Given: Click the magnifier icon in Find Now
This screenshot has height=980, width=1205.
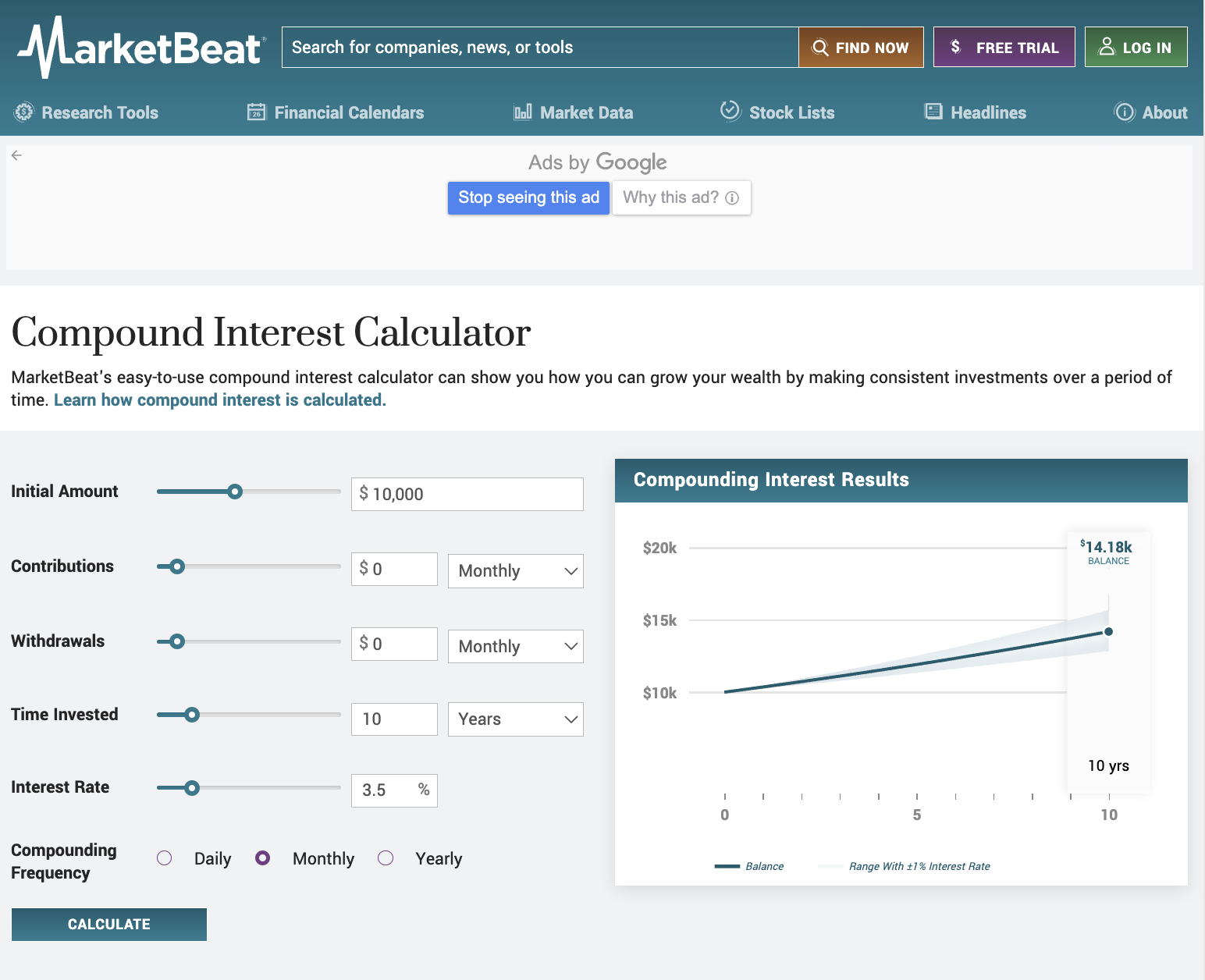Looking at the screenshot, I should [x=820, y=48].
